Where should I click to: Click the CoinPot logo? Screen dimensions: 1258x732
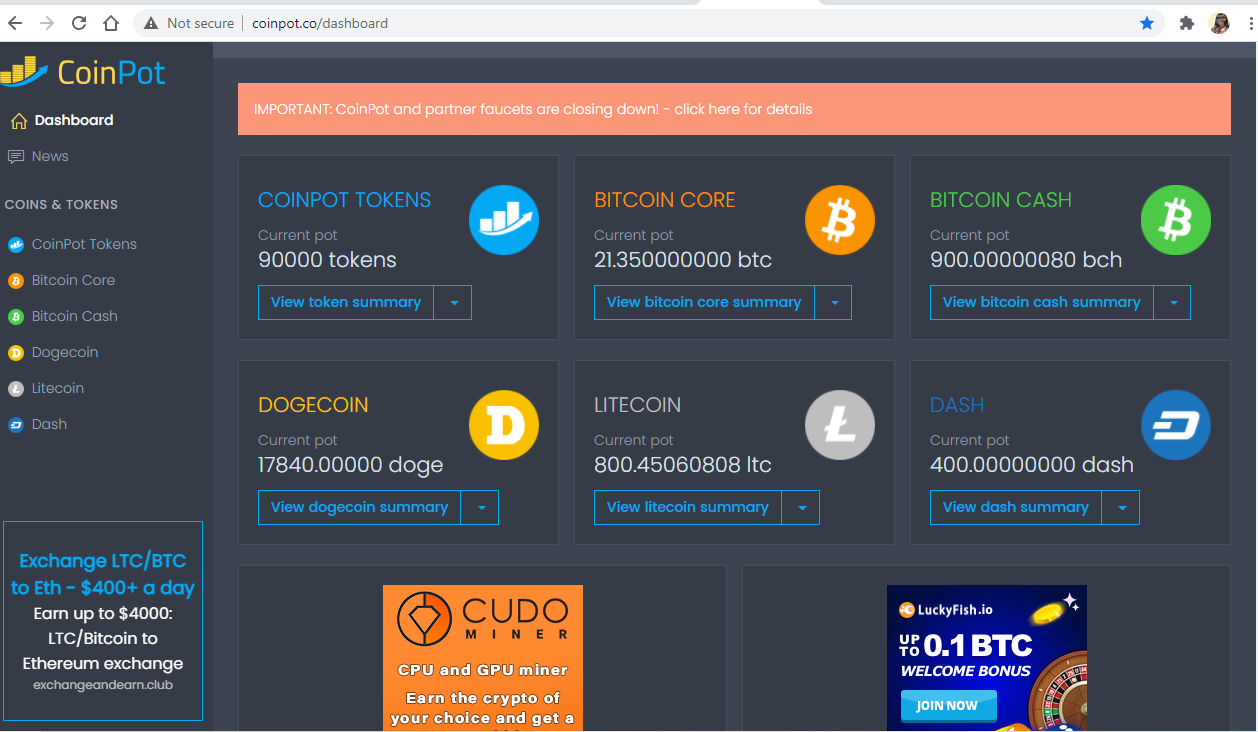tap(84, 72)
